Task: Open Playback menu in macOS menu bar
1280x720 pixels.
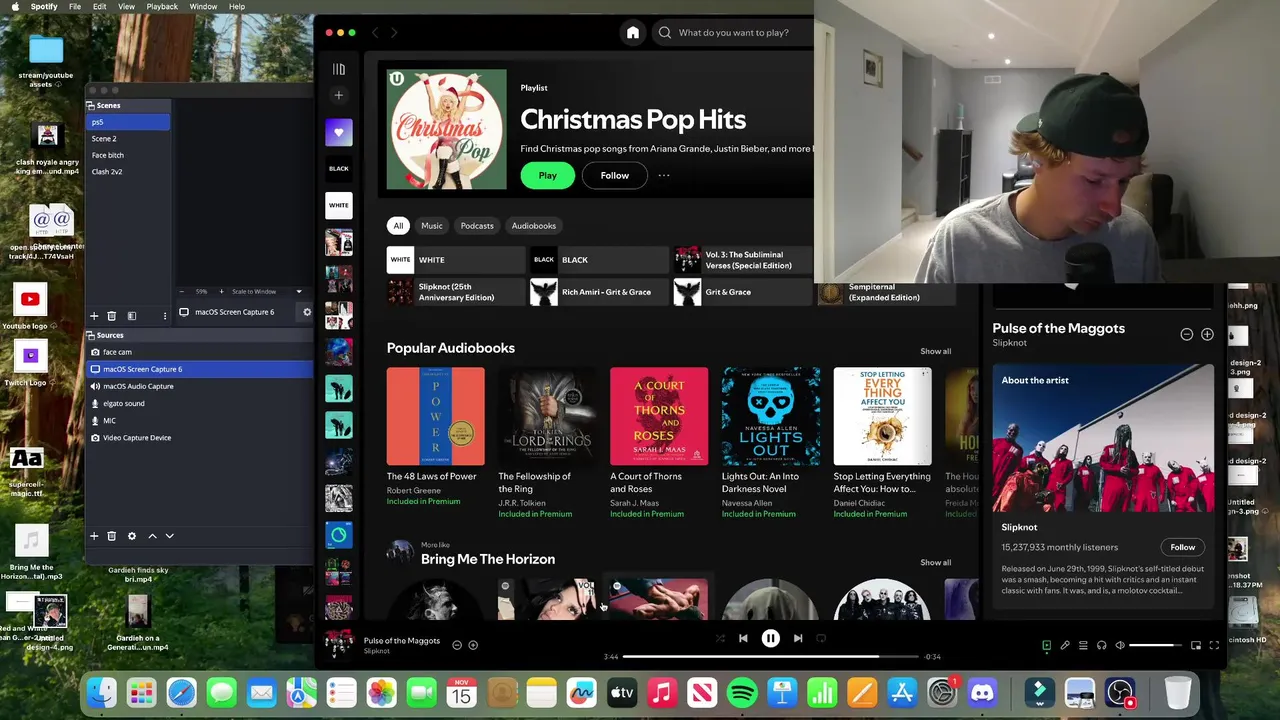Action: (x=162, y=6)
